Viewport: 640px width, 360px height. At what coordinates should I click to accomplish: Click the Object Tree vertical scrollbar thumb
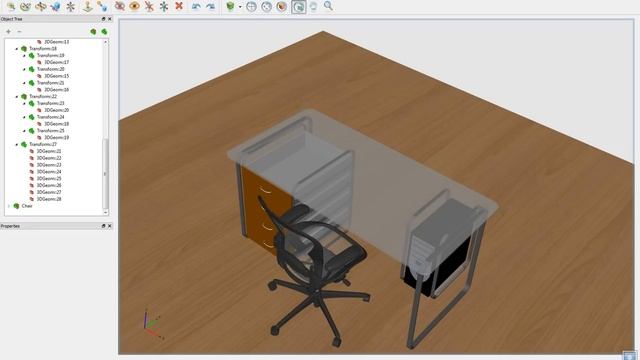coord(105,173)
